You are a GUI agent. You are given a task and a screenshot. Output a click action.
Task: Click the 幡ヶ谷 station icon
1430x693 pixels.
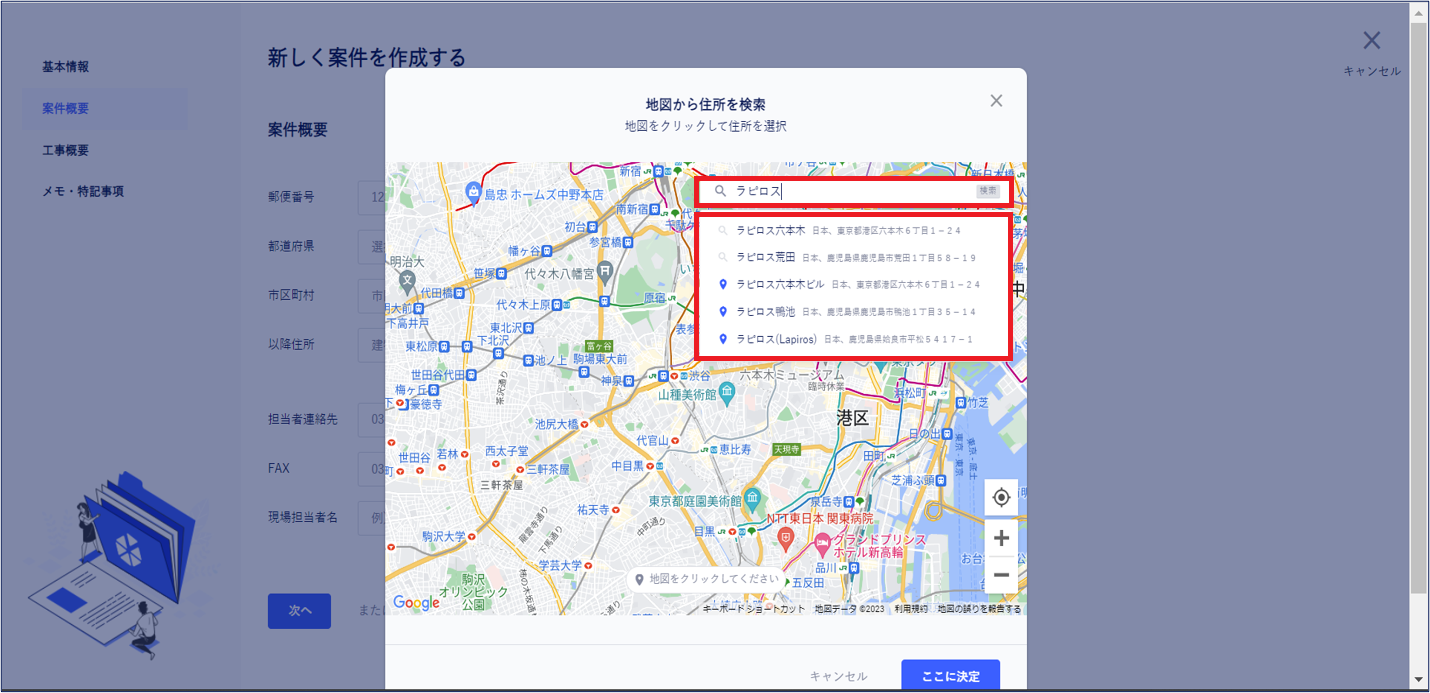coord(548,251)
